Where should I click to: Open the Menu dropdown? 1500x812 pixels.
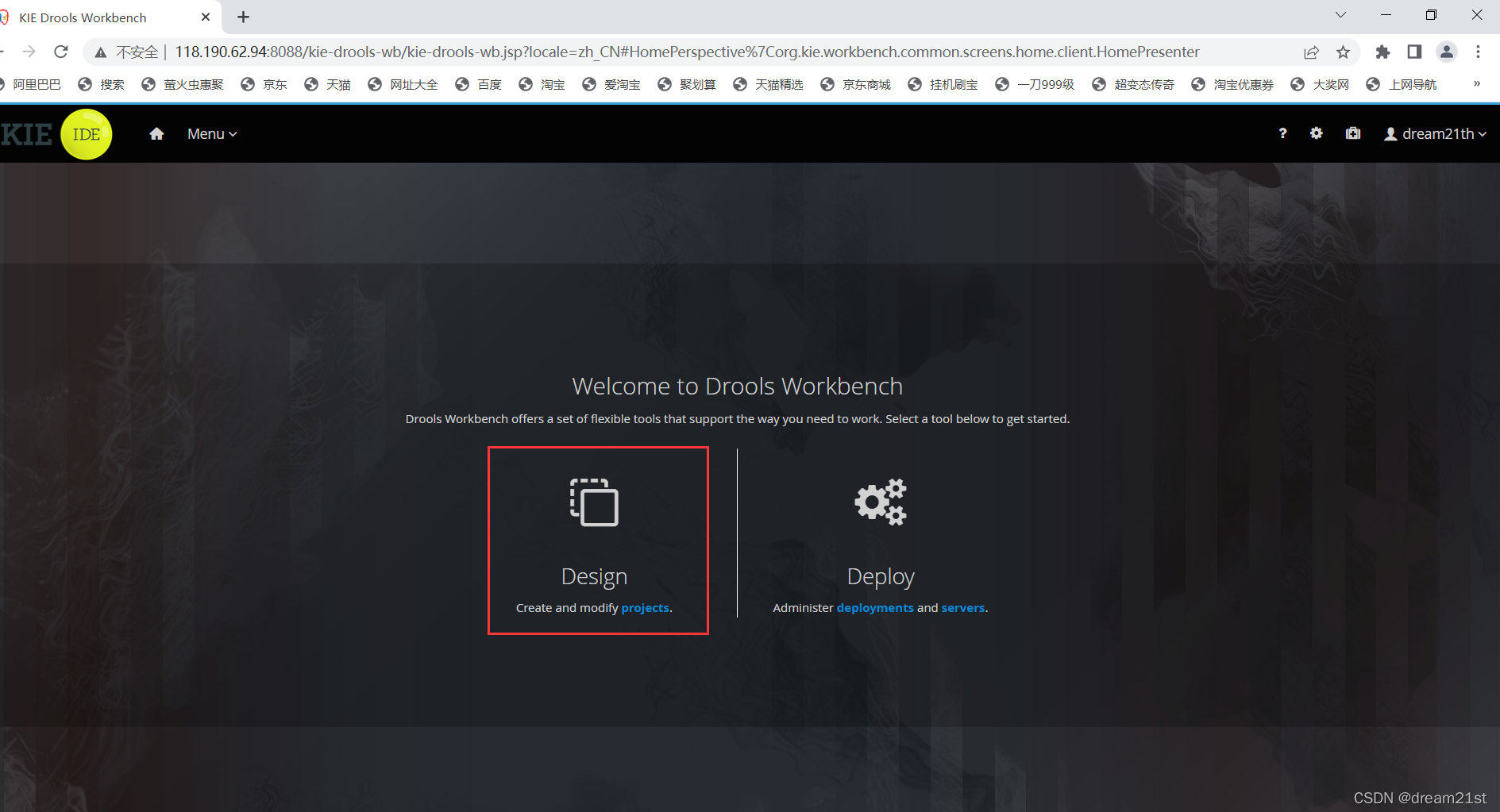coord(212,134)
